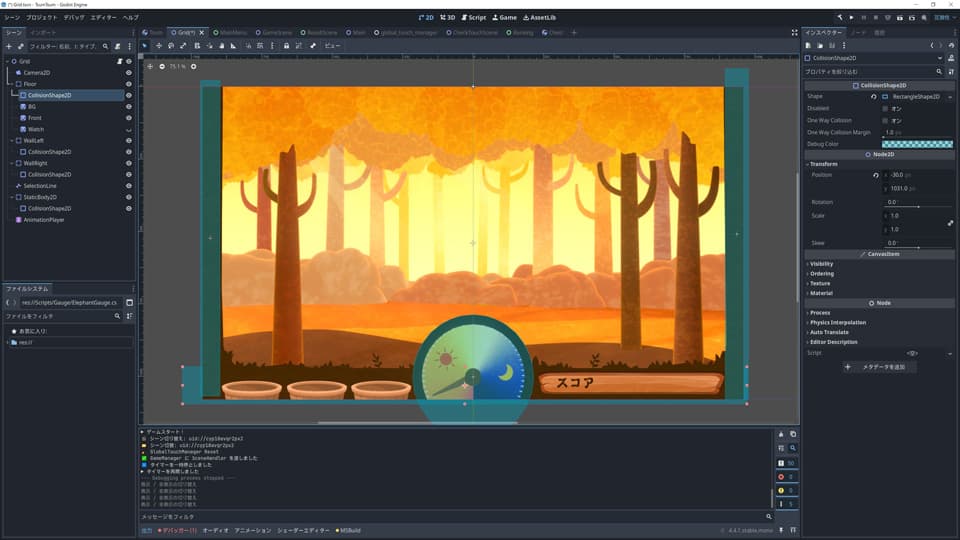
Task: Toggle error messages filter in output
Action: tap(787, 476)
